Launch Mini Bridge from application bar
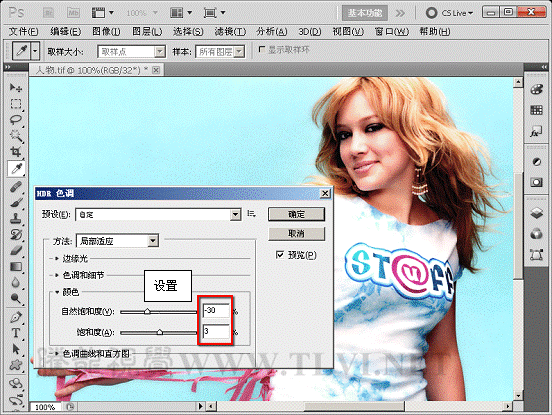 73,13
